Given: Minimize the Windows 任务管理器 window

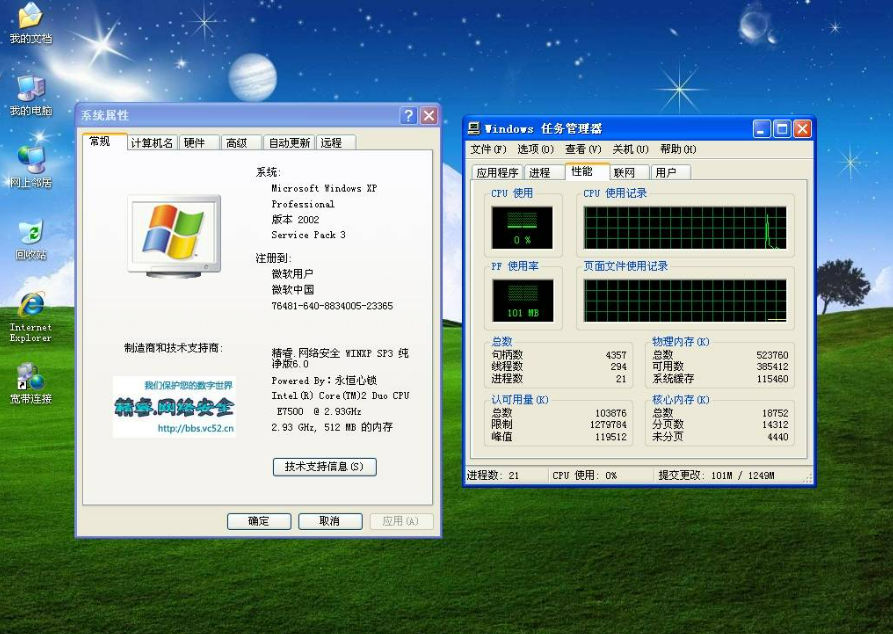Looking at the screenshot, I should (x=762, y=129).
